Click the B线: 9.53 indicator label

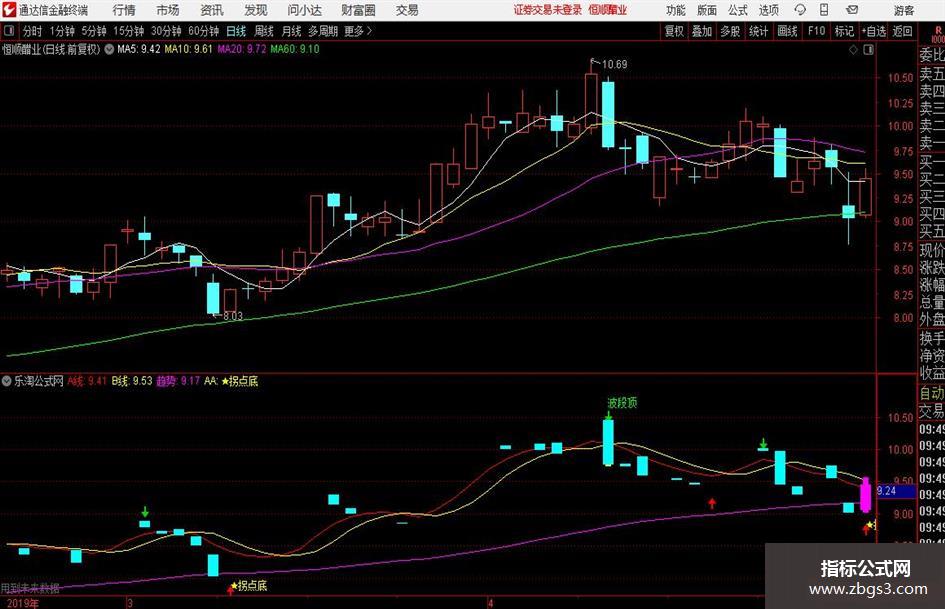(x=132, y=381)
